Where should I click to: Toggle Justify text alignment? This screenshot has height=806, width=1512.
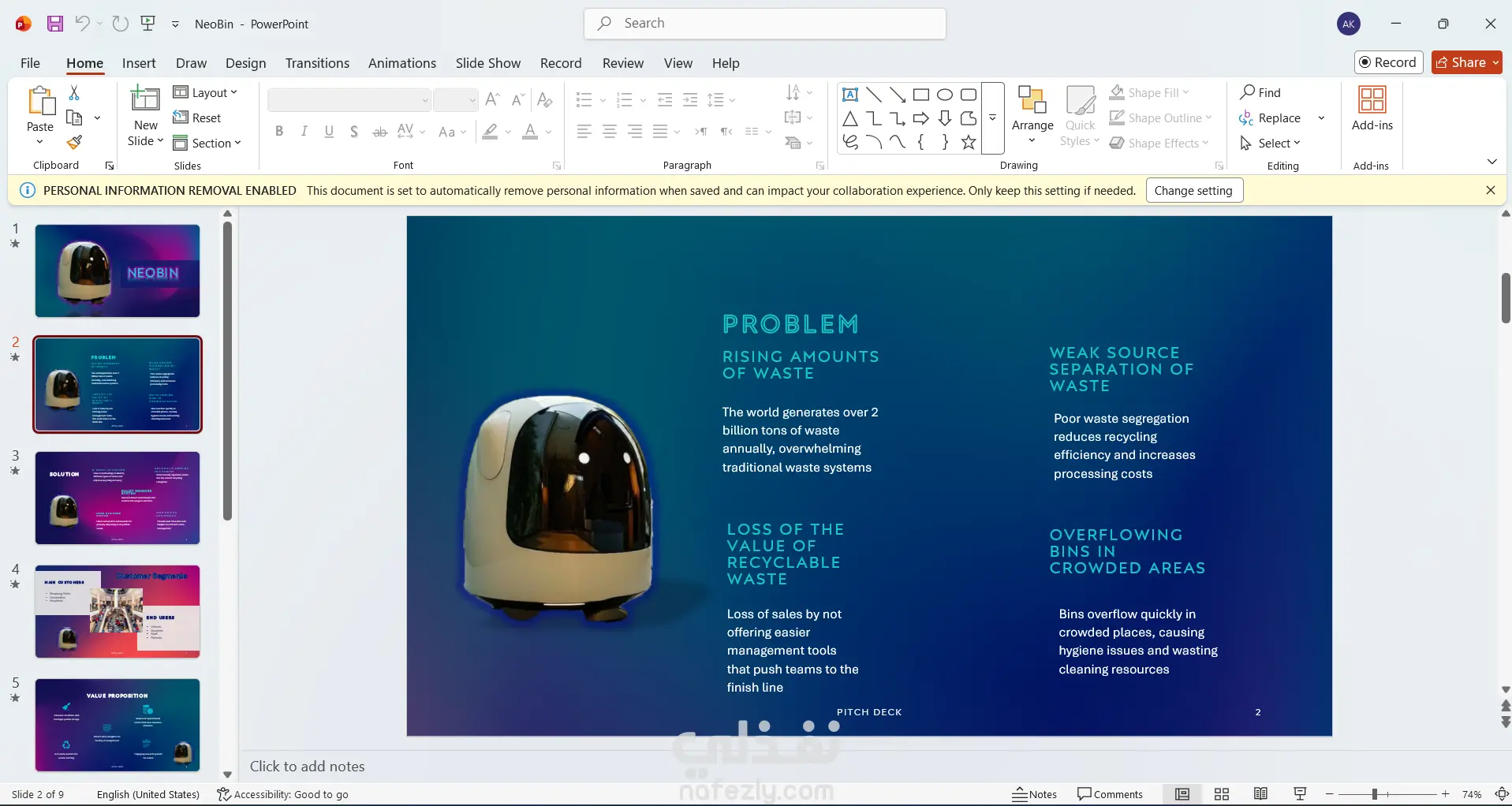[x=660, y=132]
